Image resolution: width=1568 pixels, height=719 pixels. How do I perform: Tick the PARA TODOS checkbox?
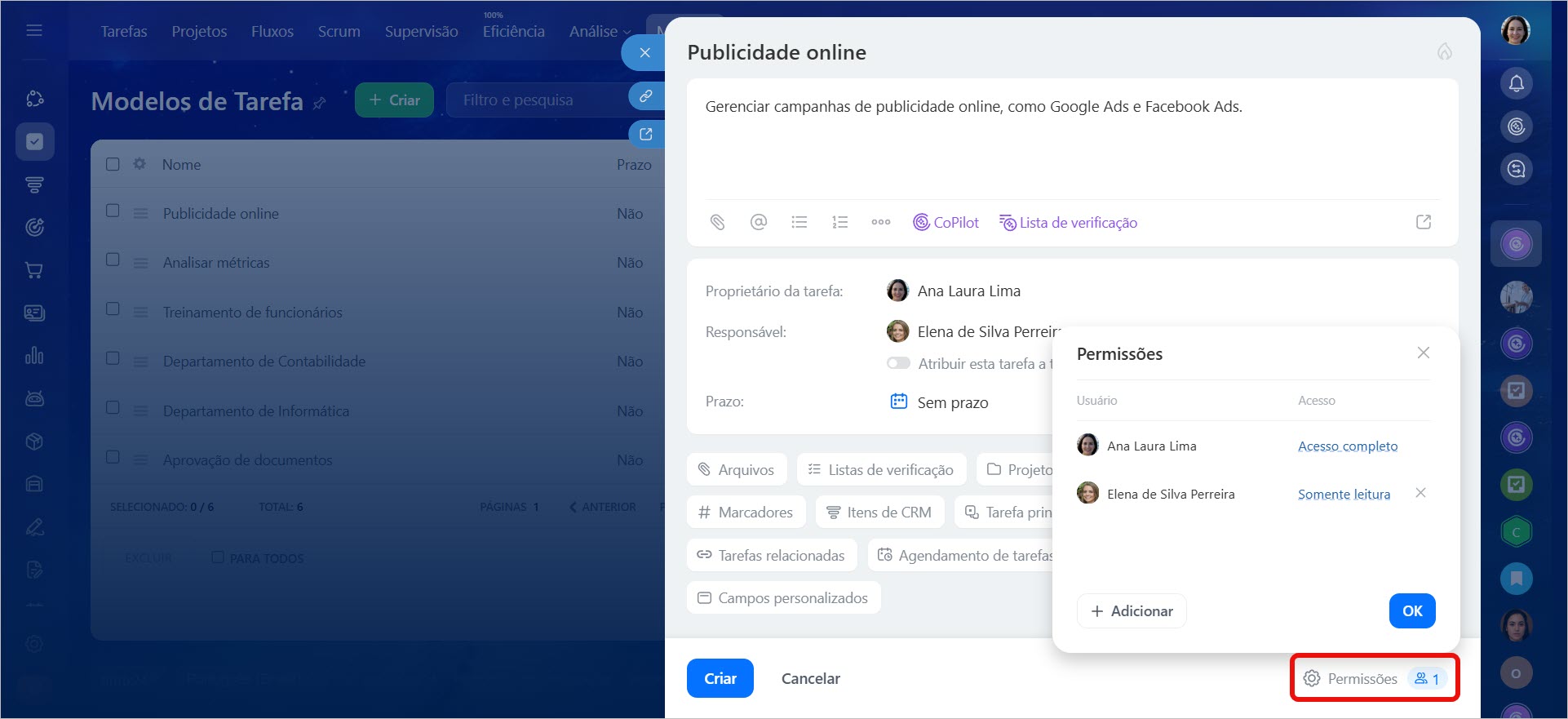point(218,557)
